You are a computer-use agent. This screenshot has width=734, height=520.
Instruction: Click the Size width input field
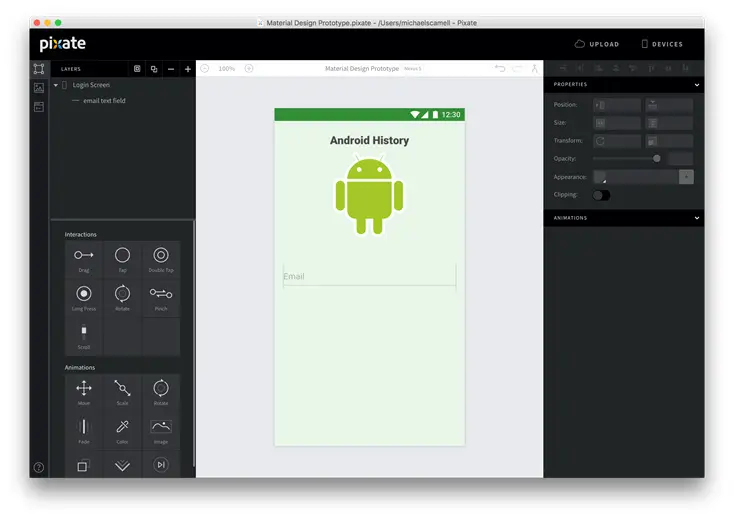click(617, 123)
